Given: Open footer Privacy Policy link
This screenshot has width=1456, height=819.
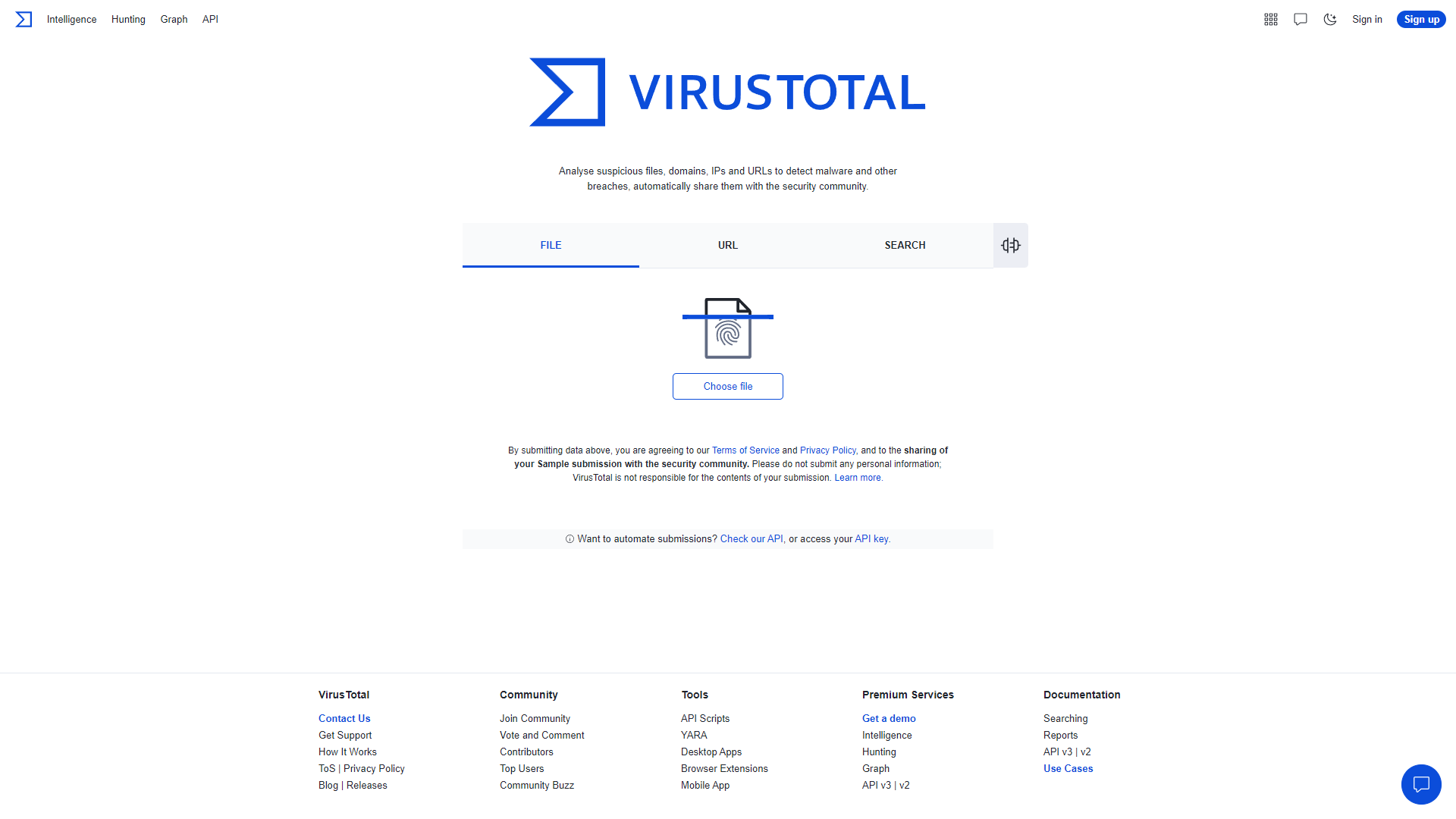Looking at the screenshot, I should (374, 768).
